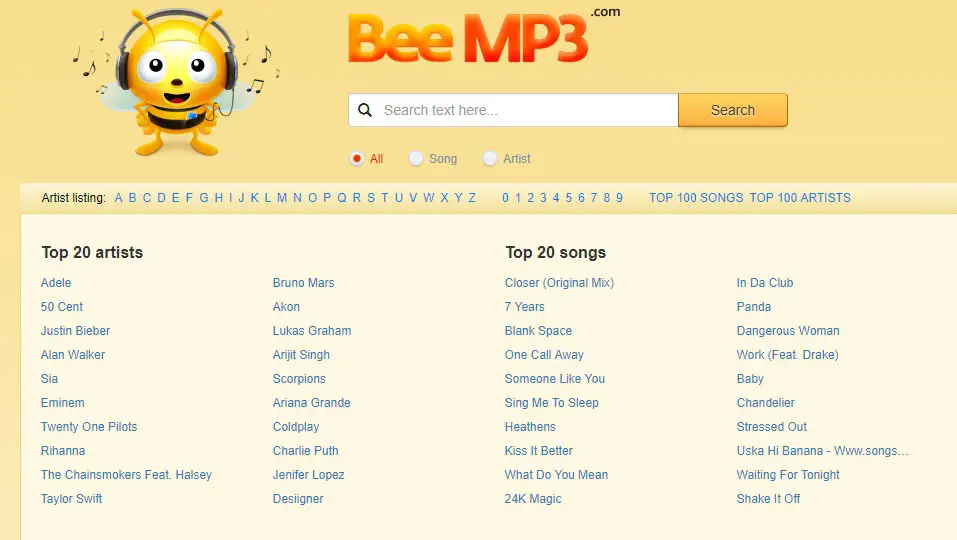Viewport: 957px width, 540px height.
Task: Open Dangerous Woman song link
Action: [788, 331]
